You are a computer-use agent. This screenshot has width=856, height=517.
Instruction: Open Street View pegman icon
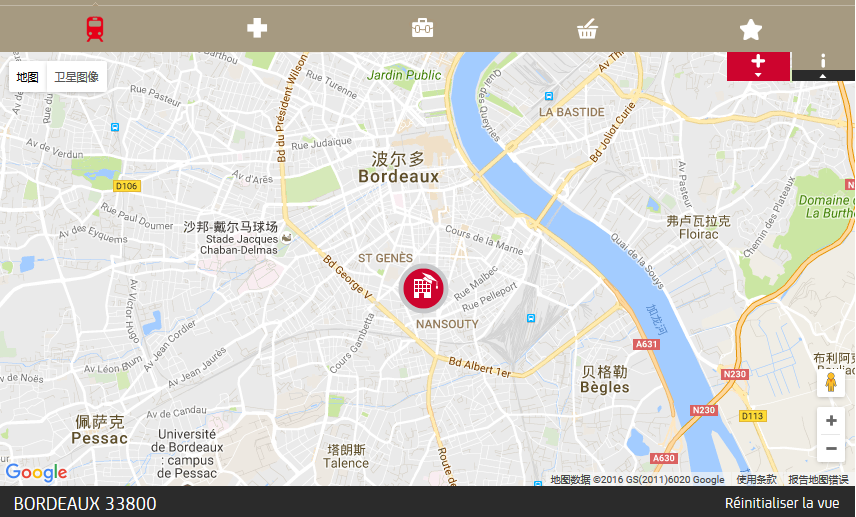tap(831, 382)
